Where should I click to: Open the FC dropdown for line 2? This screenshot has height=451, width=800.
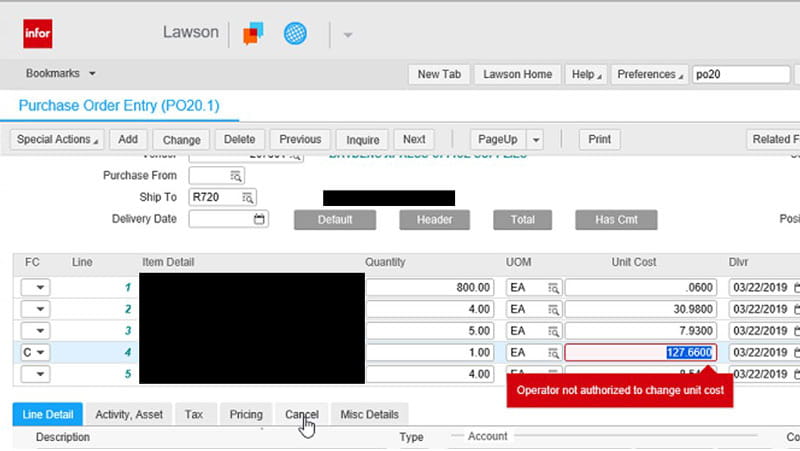(x=35, y=309)
